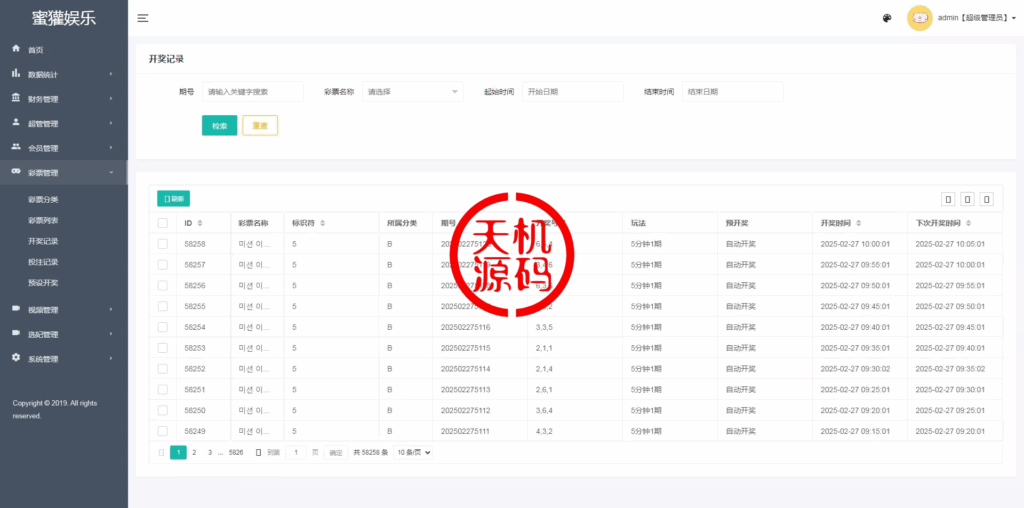Open 彩票列表 in the sidebar submenu
This screenshot has width=1024, height=508.
(43, 220)
